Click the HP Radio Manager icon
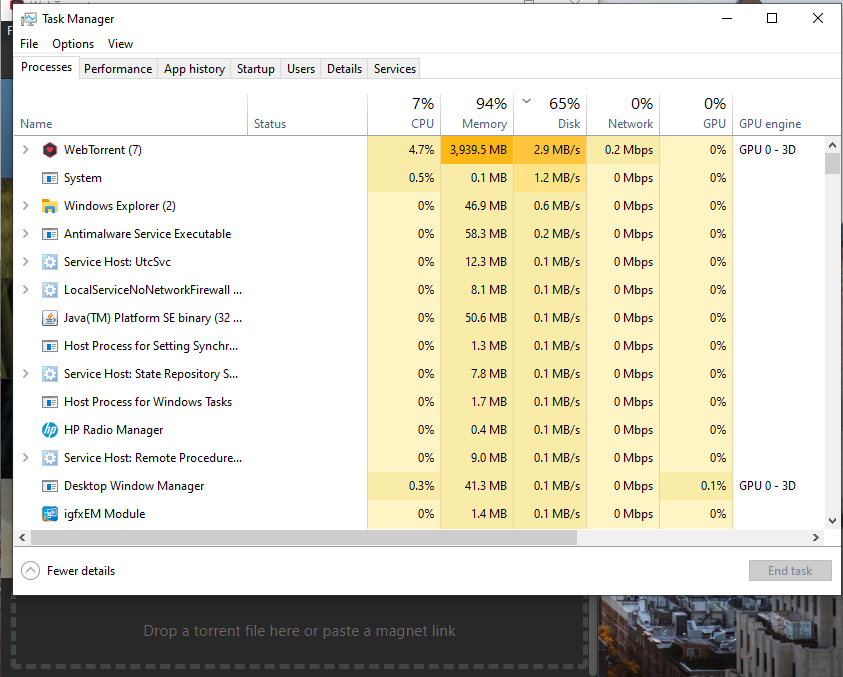The width and height of the screenshot is (843, 677). (49, 430)
